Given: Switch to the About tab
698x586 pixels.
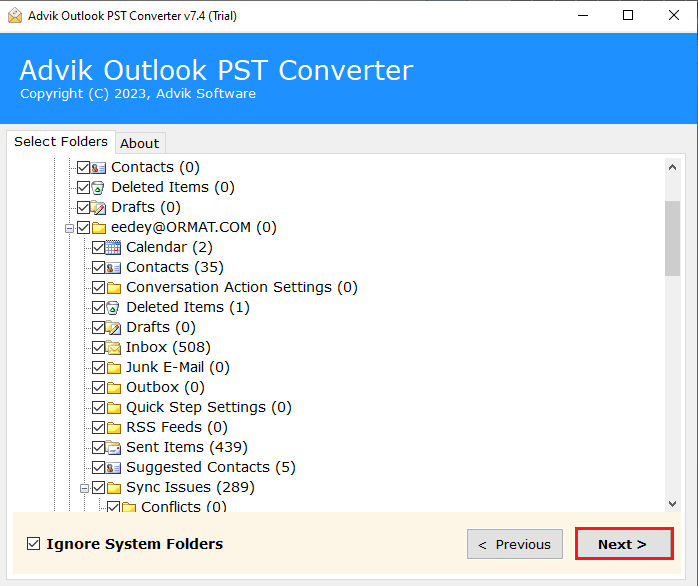Looking at the screenshot, I should [140, 143].
